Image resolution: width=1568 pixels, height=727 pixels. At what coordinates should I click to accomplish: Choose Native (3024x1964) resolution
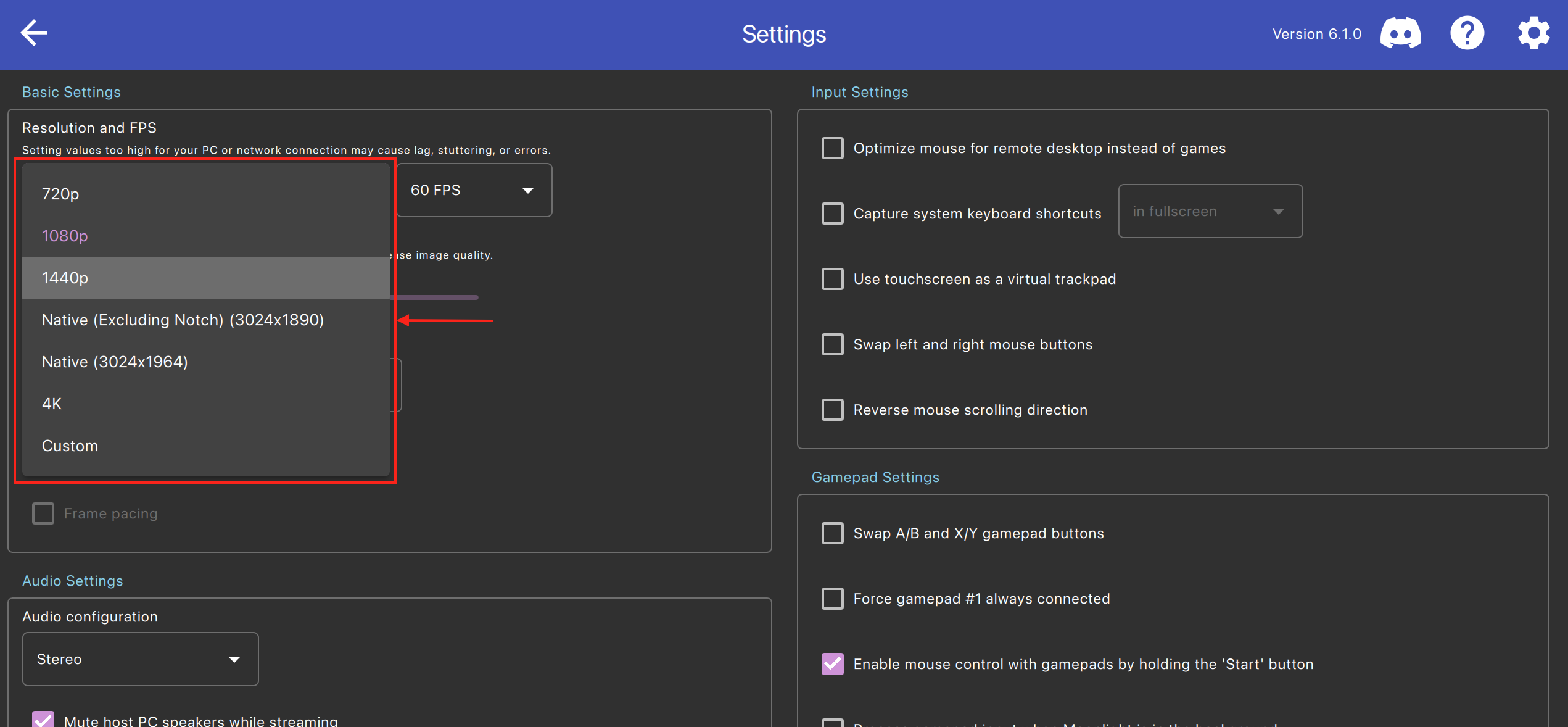click(x=115, y=362)
